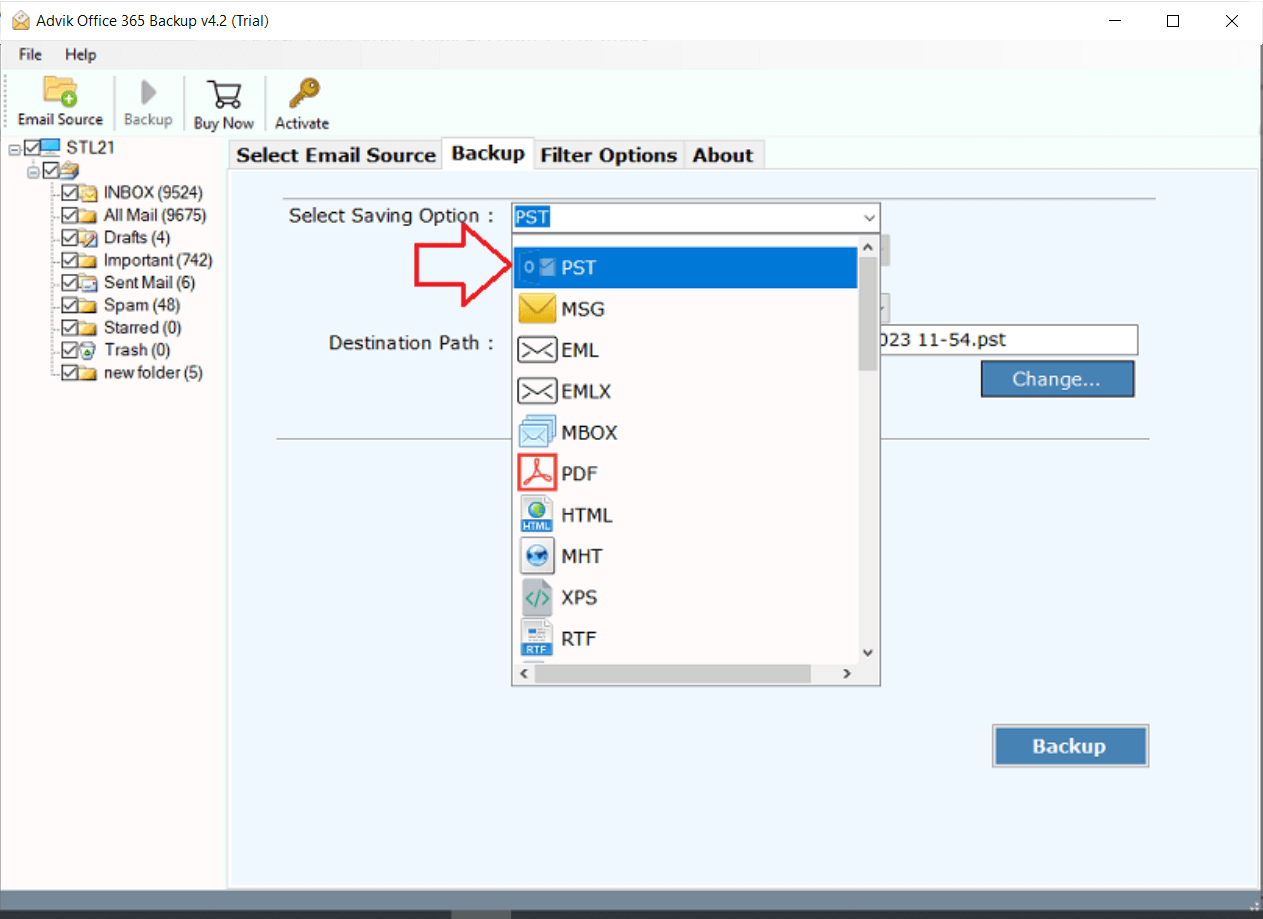Toggle the All Mail (9675) checkbox
Screen dimensions: 1263x919
click(70, 215)
